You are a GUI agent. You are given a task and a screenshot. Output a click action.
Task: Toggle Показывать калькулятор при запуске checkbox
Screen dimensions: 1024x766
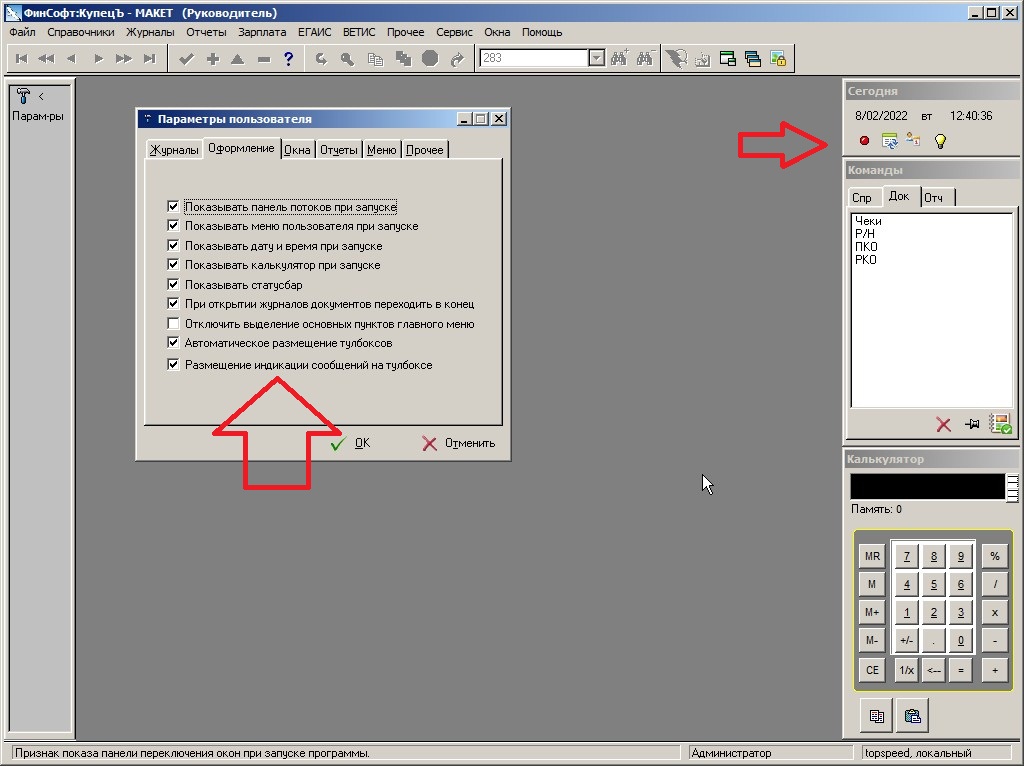tap(174, 265)
